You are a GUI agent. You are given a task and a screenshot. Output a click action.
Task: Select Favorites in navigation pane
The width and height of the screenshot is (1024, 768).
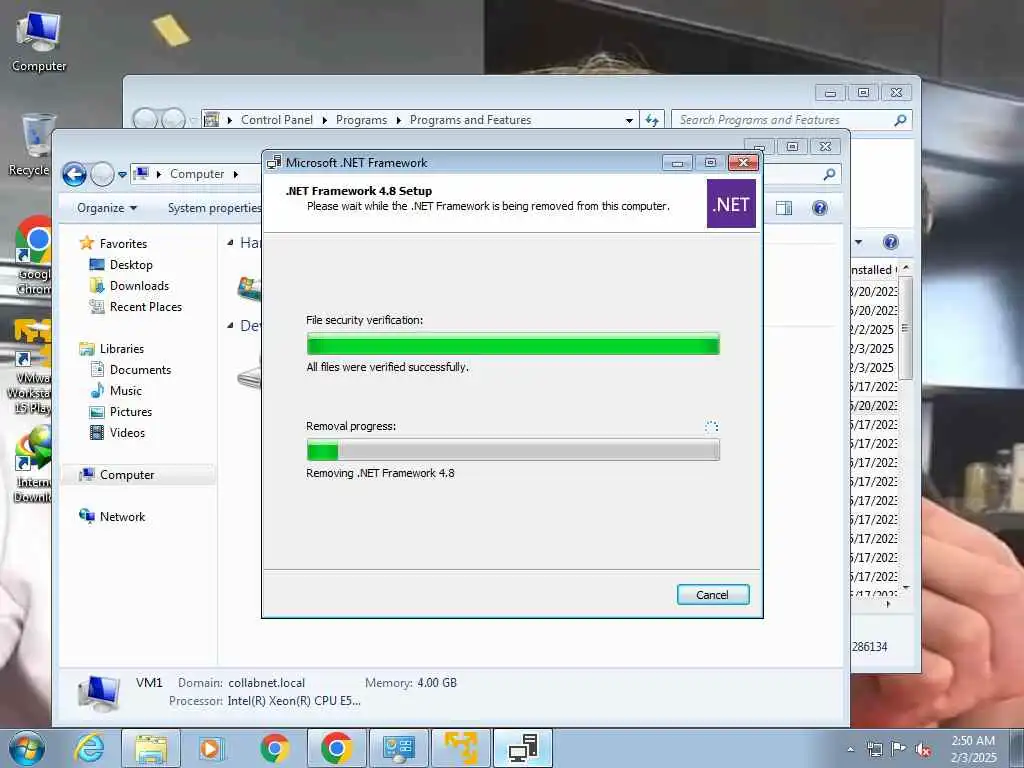click(122, 244)
